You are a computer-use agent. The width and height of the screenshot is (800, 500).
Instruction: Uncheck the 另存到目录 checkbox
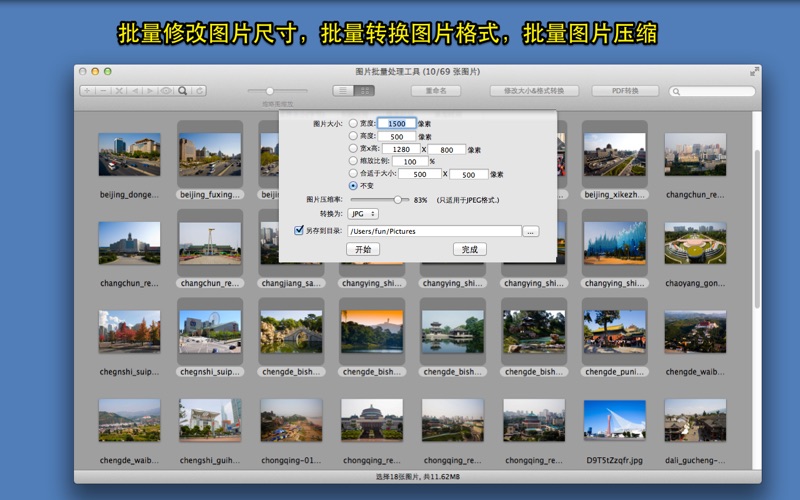tap(299, 231)
